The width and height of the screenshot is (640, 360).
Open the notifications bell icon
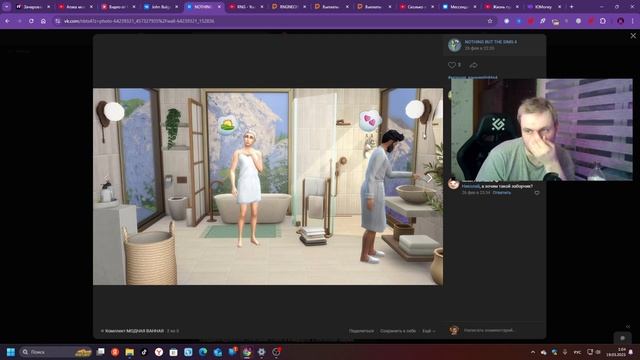click(x=631, y=352)
